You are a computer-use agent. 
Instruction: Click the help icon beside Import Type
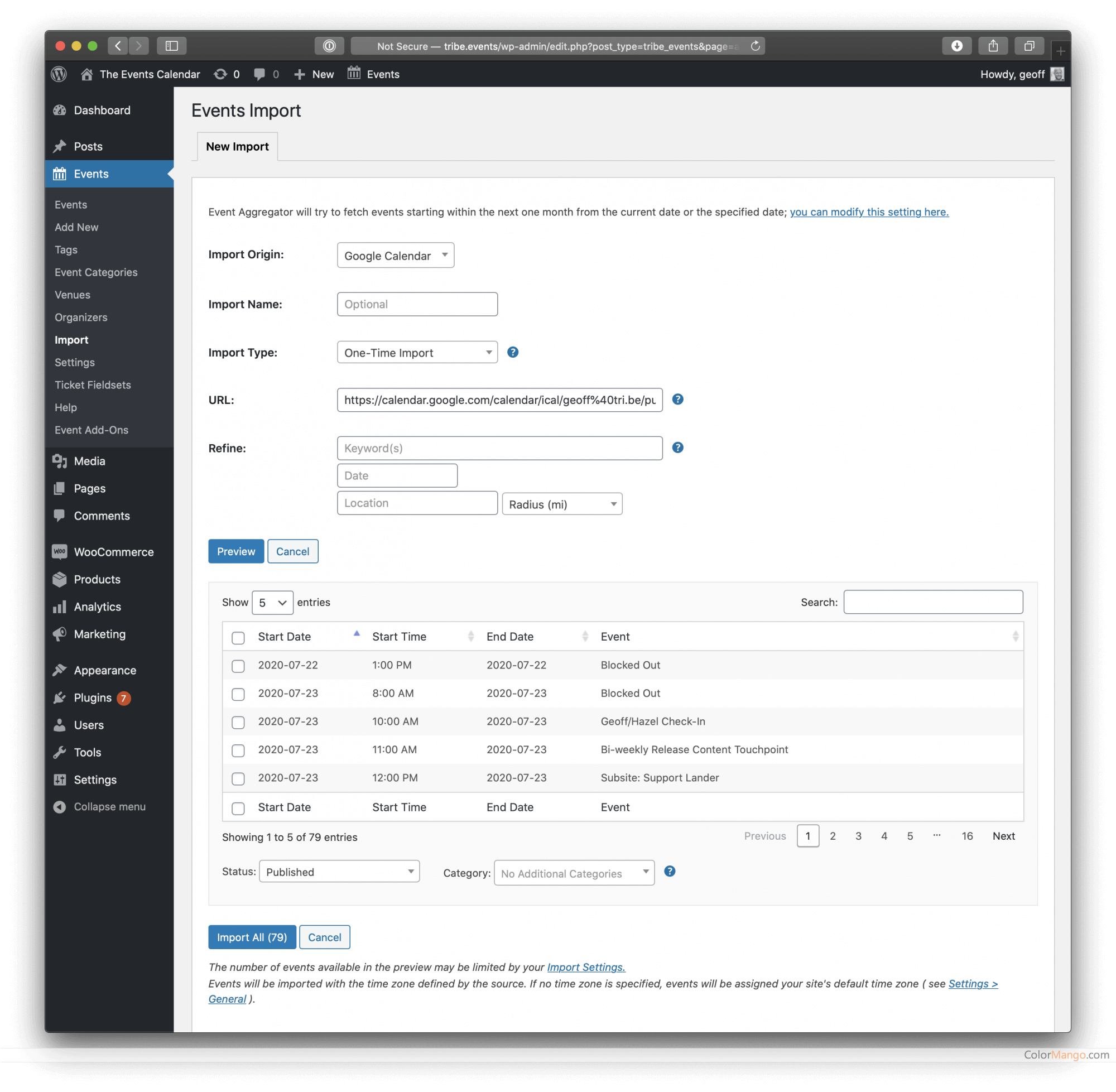pyautogui.click(x=513, y=352)
